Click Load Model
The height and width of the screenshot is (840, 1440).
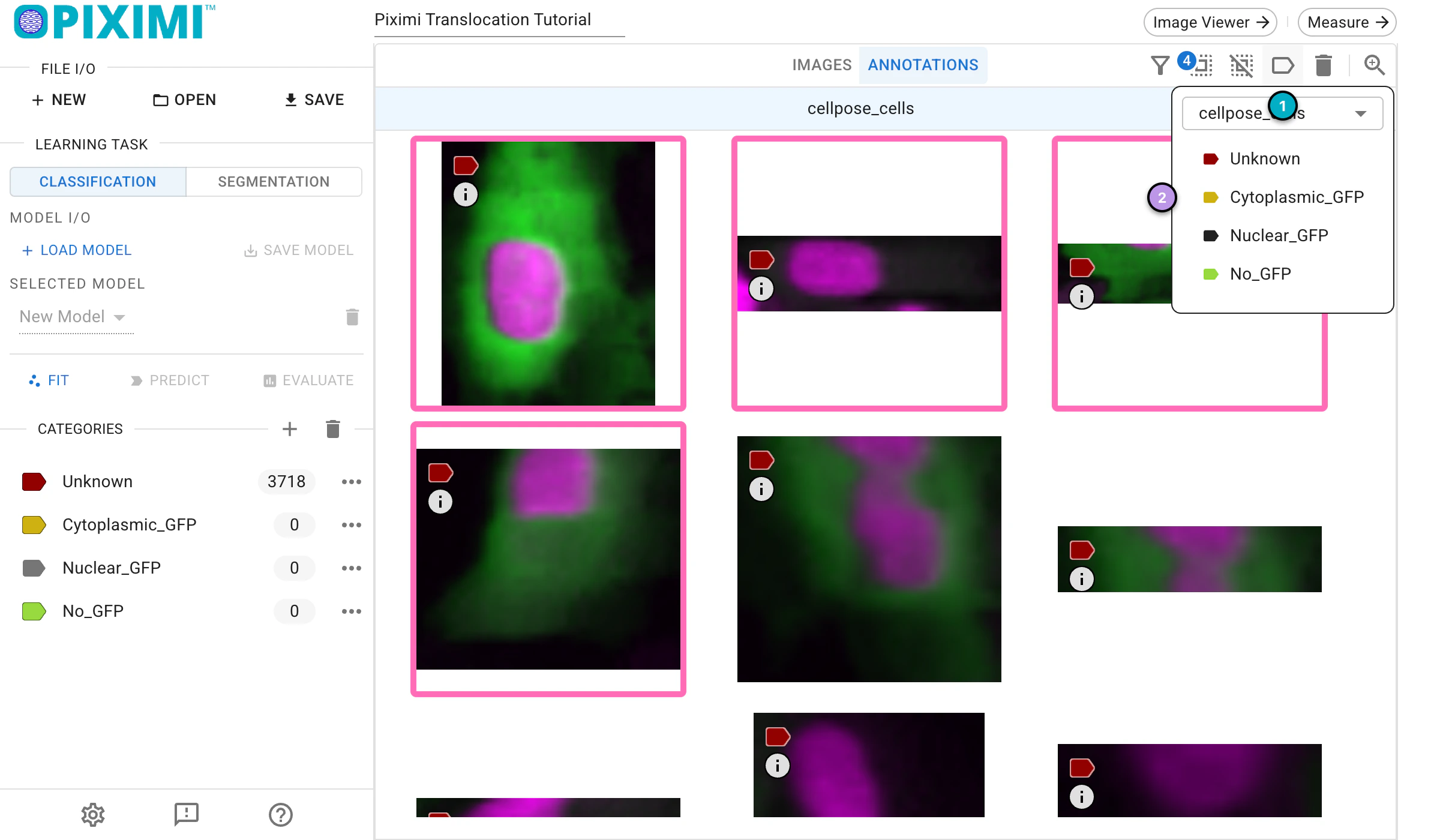77,250
